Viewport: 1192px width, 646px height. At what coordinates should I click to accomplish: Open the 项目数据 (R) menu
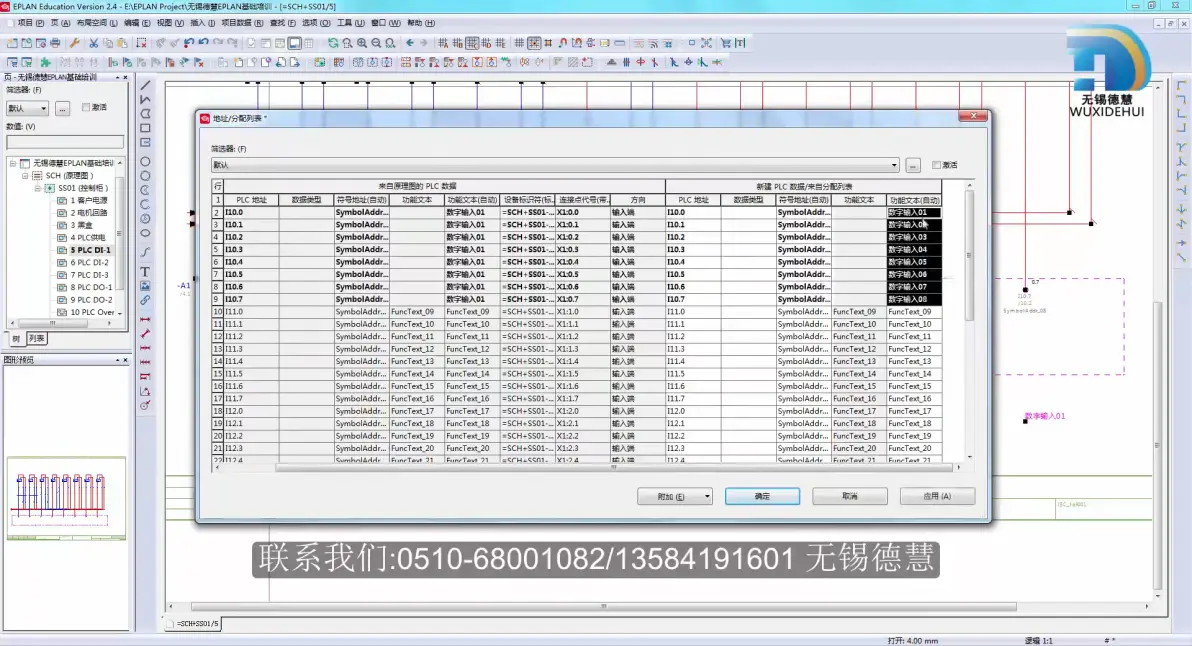242,23
